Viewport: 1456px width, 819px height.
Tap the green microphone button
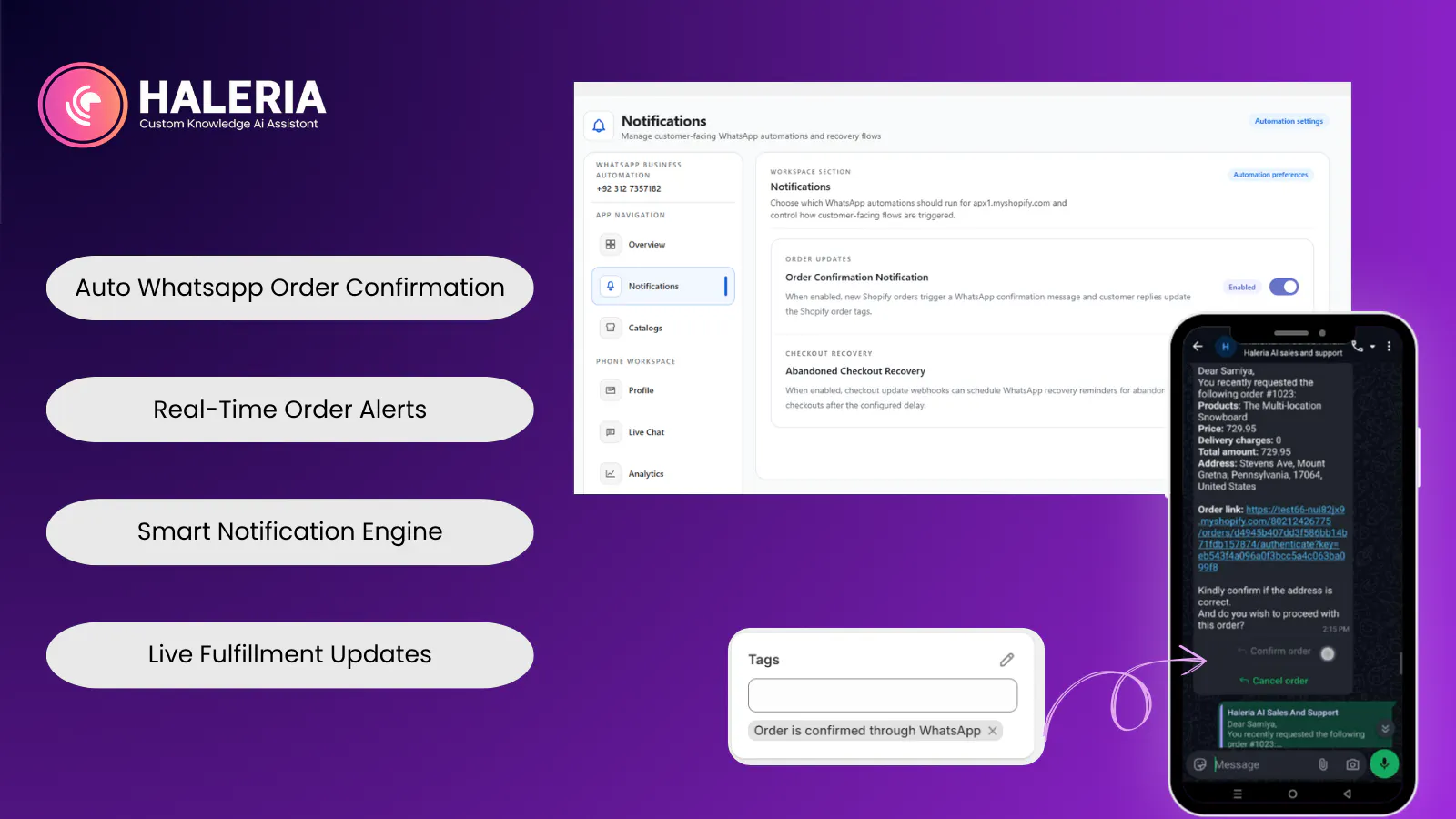coord(1384,763)
